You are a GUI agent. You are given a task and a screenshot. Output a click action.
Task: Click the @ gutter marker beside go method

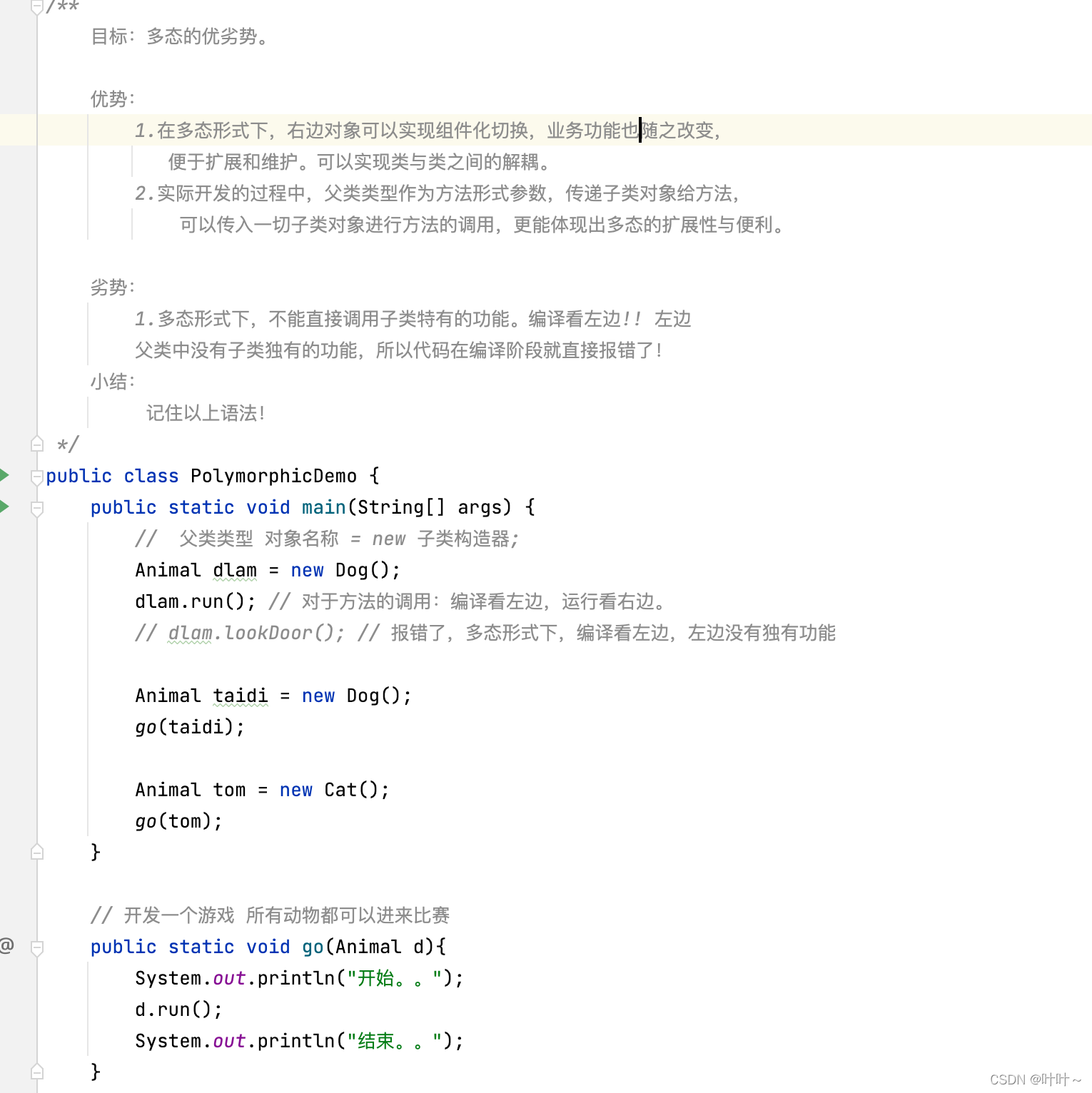pos(6,946)
